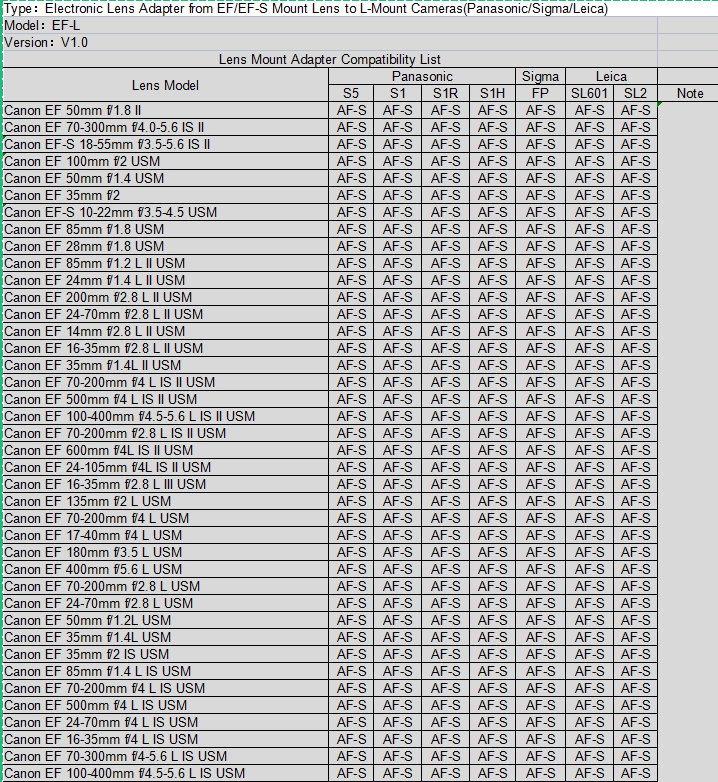
Task: Select 'Canon EF 100-400mm f/4.5-5.6 L IS II USM' cell
Action: click(166, 416)
